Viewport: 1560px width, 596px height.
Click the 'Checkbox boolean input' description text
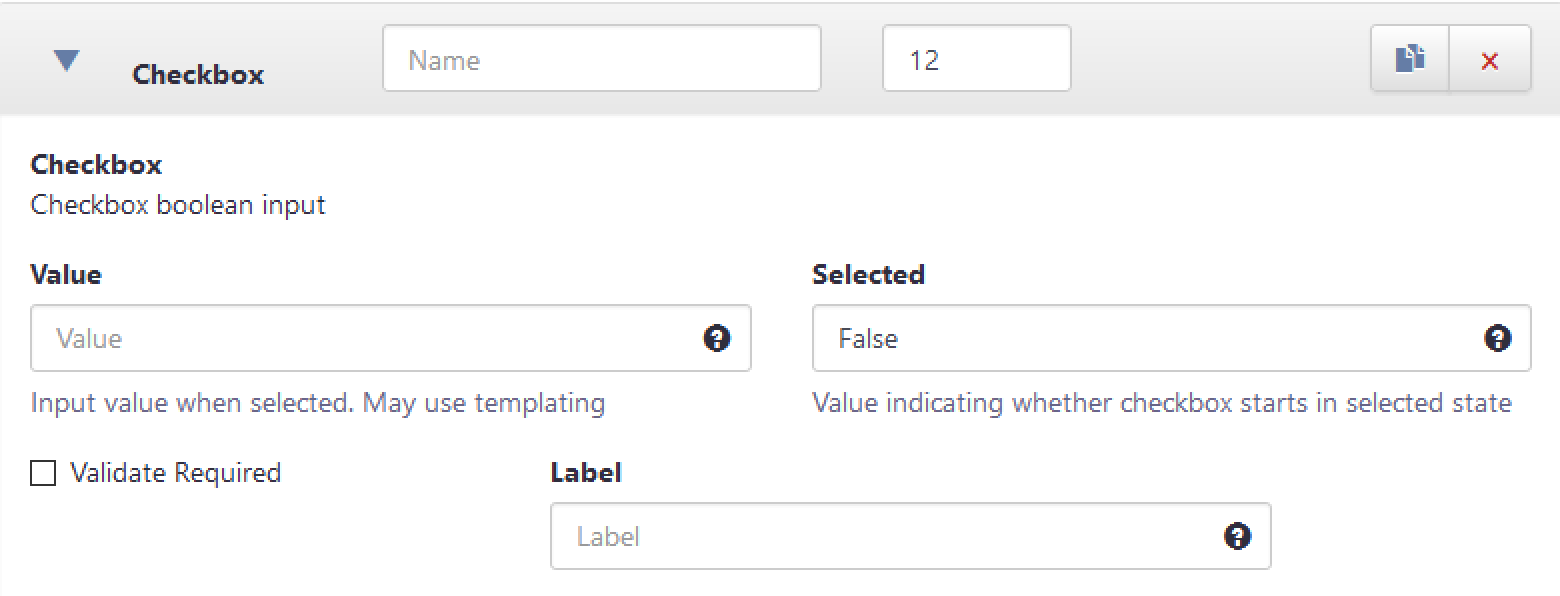178,205
